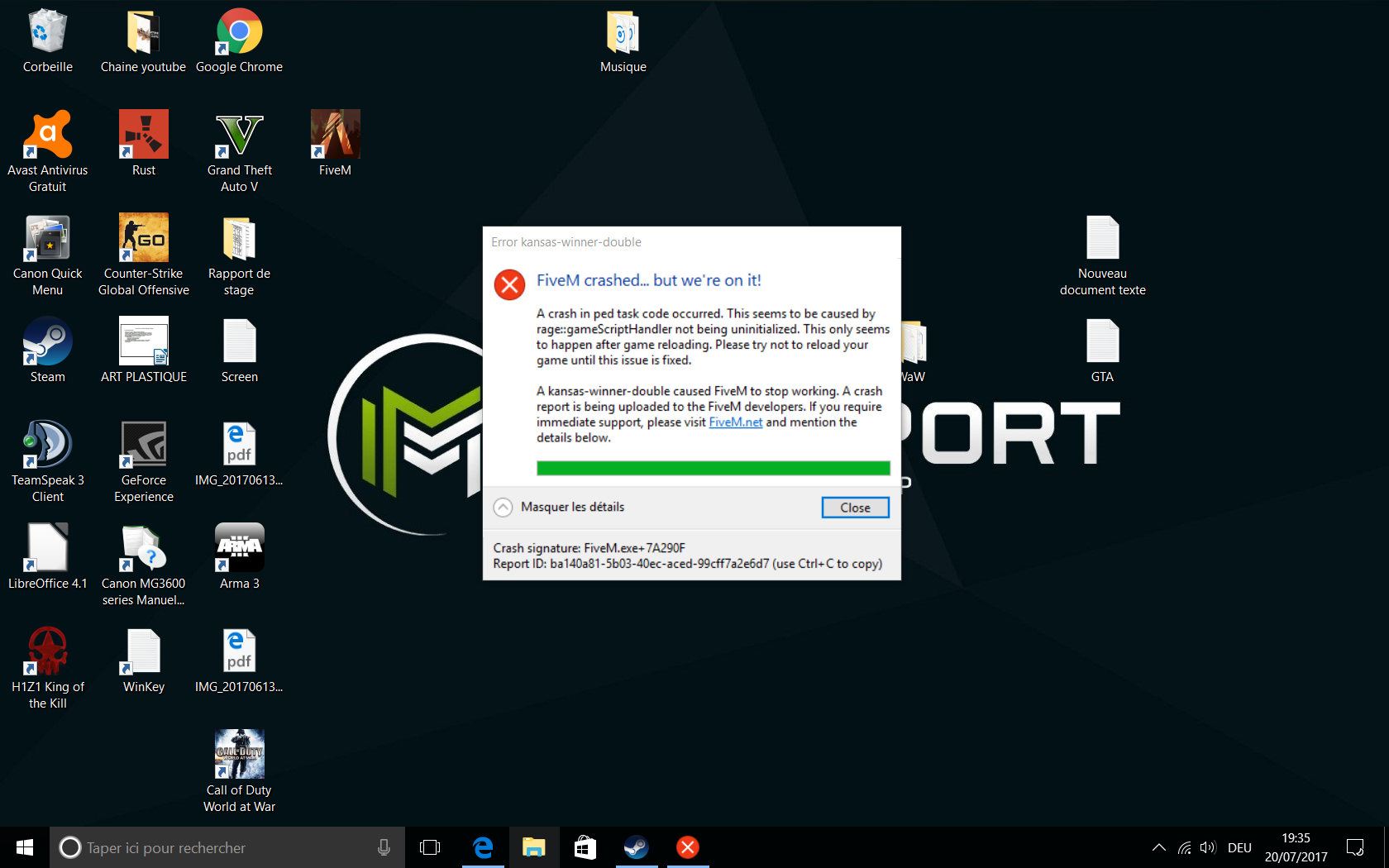The height and width of the screenshot is (868, 1389).
Task: Launch TeamSpeak 3 Client shortcut
Action: point(47,462)
